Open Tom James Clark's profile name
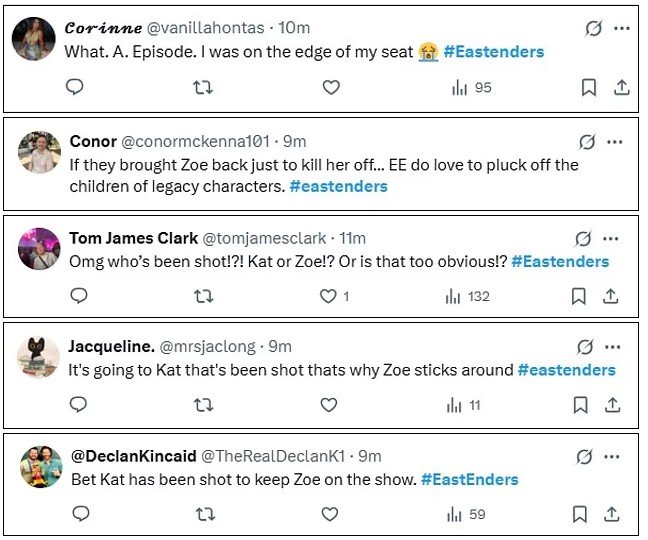Screen dimensions: 648x540 coord(126,238)
